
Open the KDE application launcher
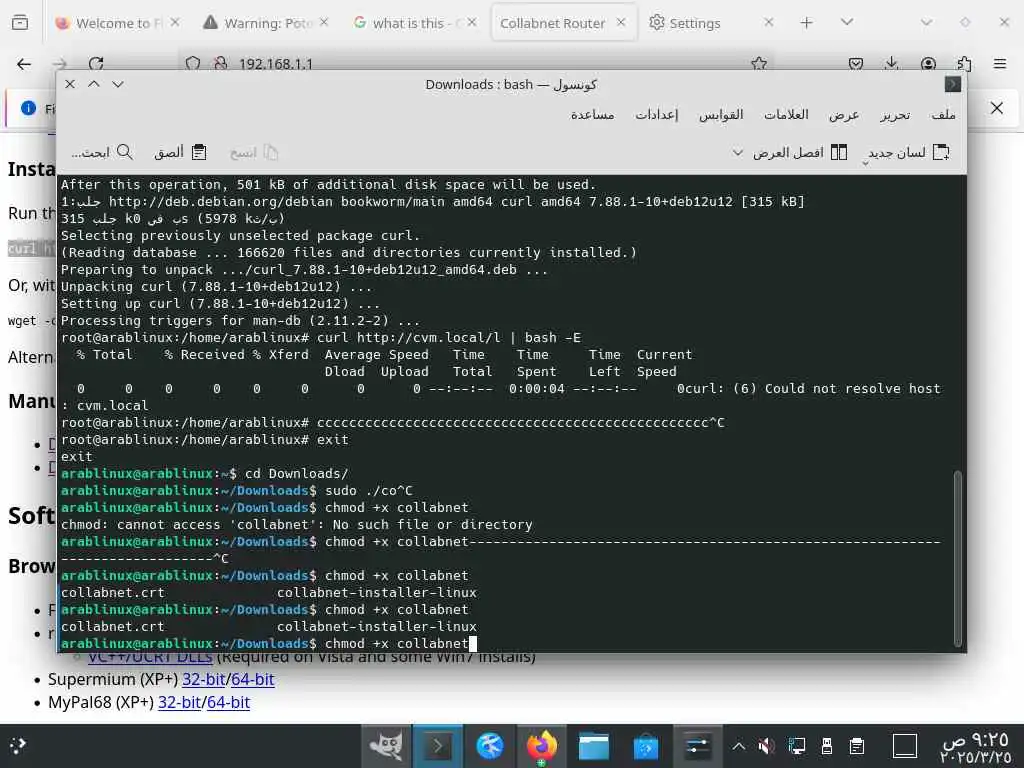point(18,745)
